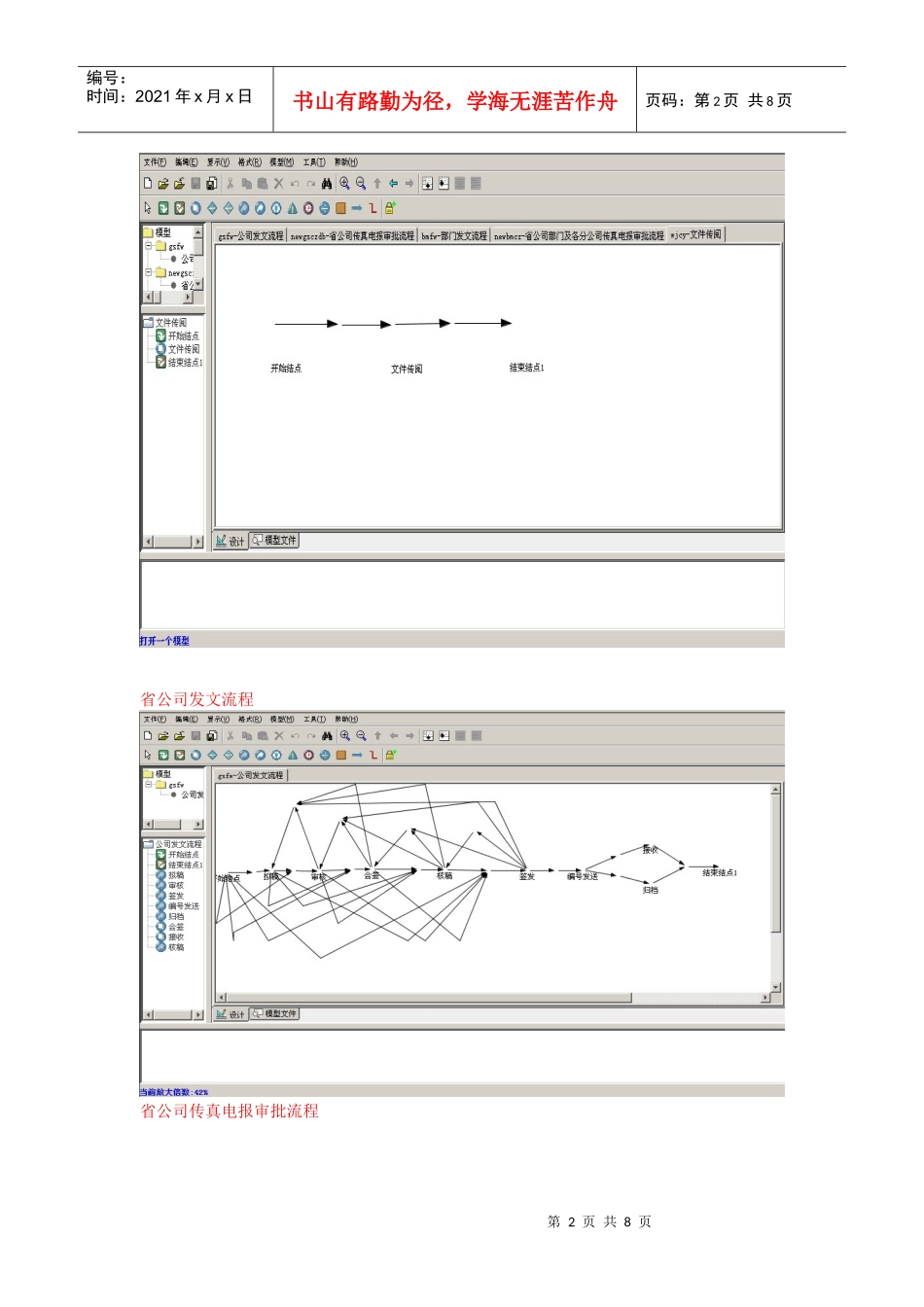Image resolution: width=924 pixels, height=1307 pixels.
Task: Click New file icon in 公司发文流程 window
Action: tap(148, 736)
